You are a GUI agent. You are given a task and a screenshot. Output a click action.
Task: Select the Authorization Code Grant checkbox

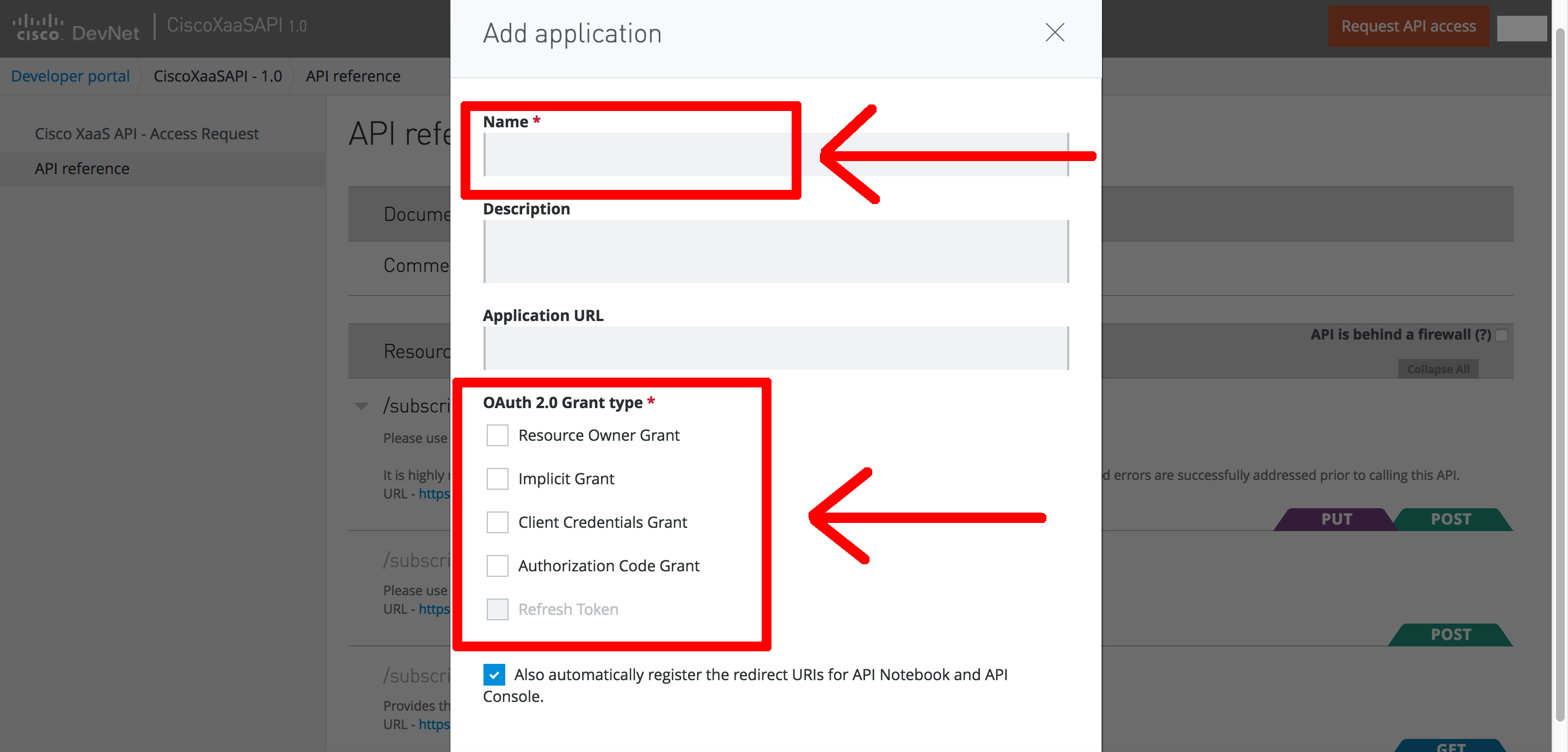coord(497,566)
